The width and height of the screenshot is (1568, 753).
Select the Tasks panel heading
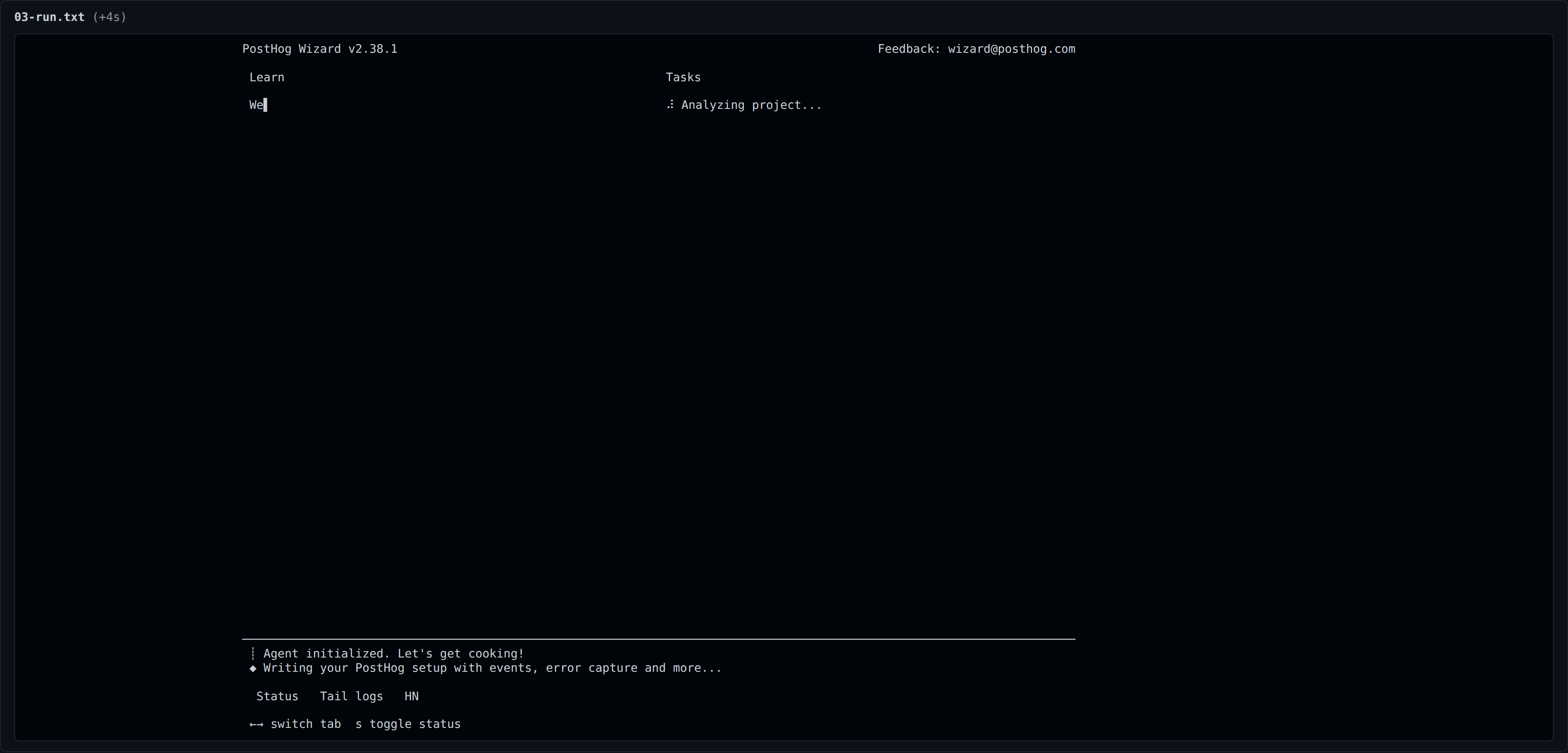pos(683,77)
